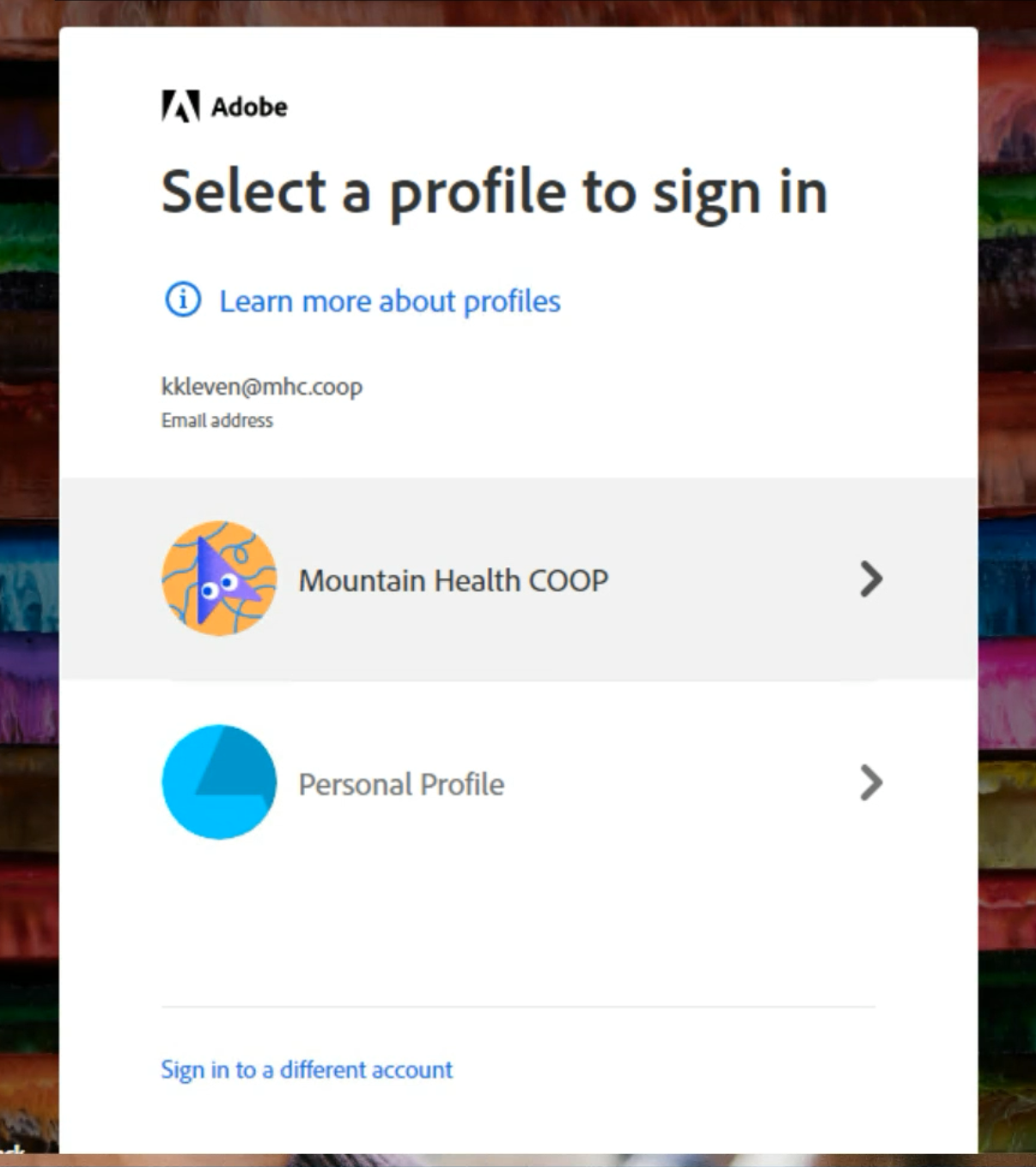Click empty space in the Mountain Health COOP row
Screen dimensions: 1036x1167
730,579
